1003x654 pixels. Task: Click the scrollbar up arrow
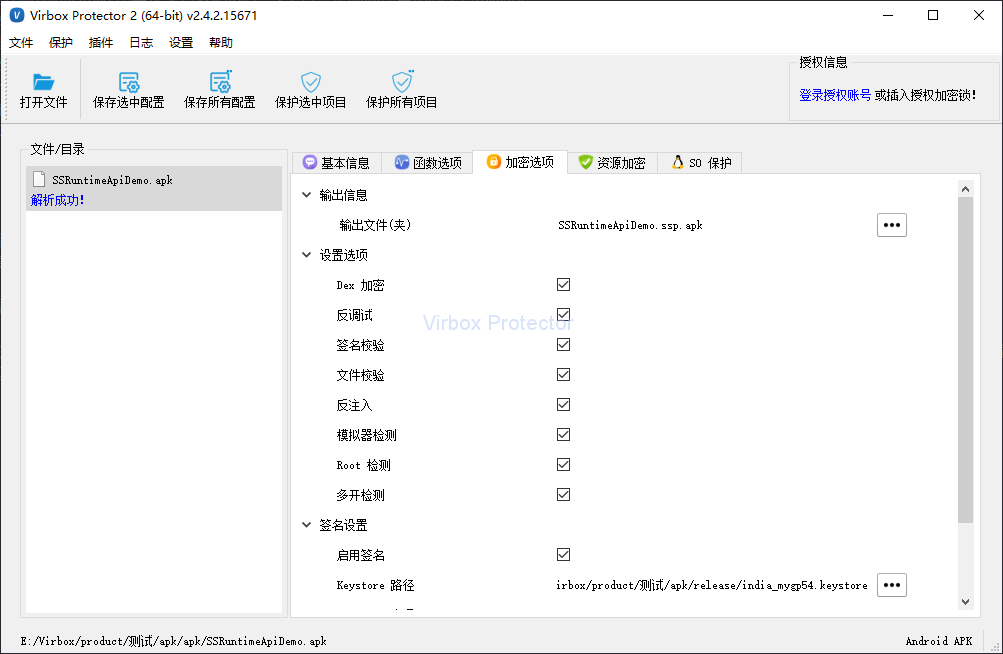click(965, 189)
